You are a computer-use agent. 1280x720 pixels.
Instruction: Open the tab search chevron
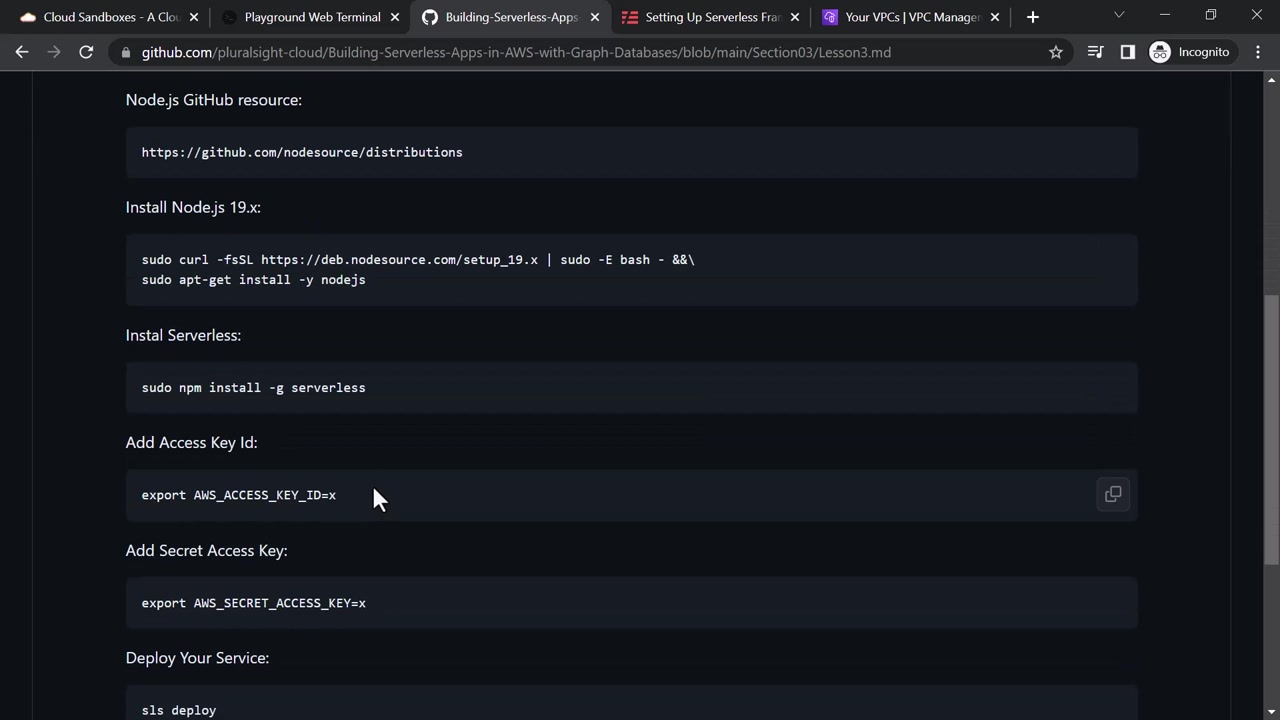1119,15
